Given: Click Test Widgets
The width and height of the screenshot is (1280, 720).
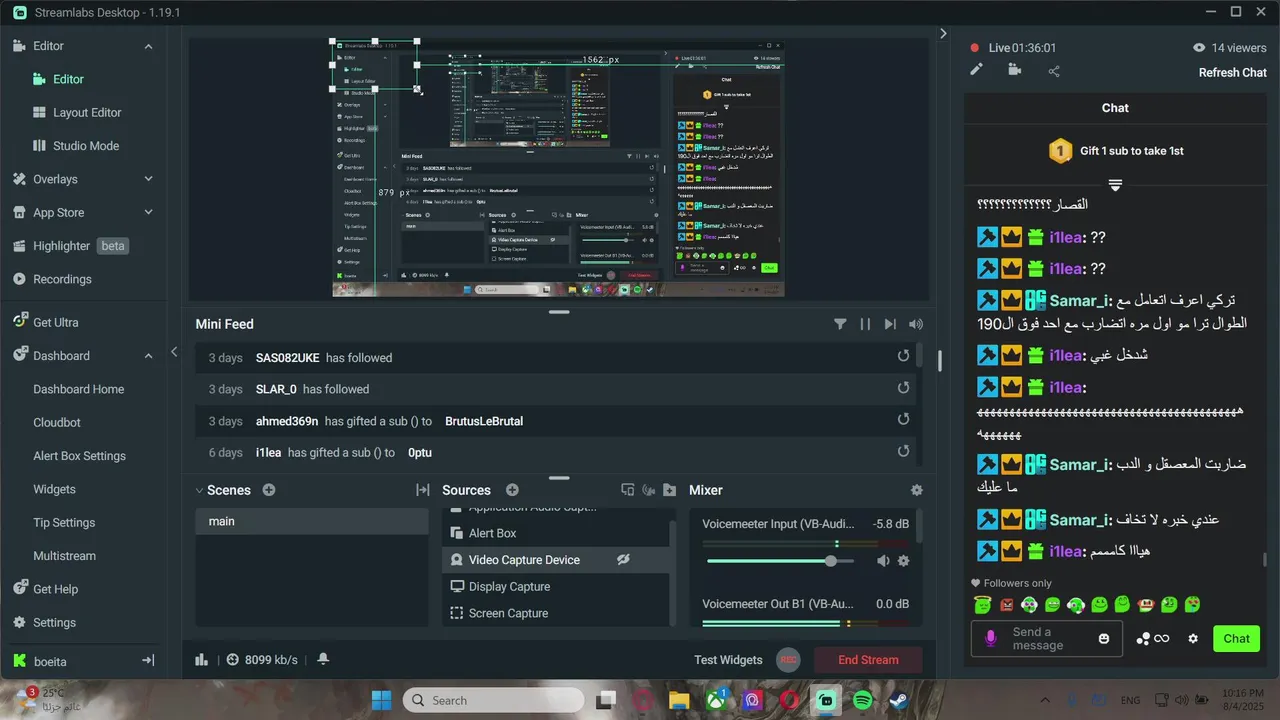Looking at the screenshot, I should (728, 660).
